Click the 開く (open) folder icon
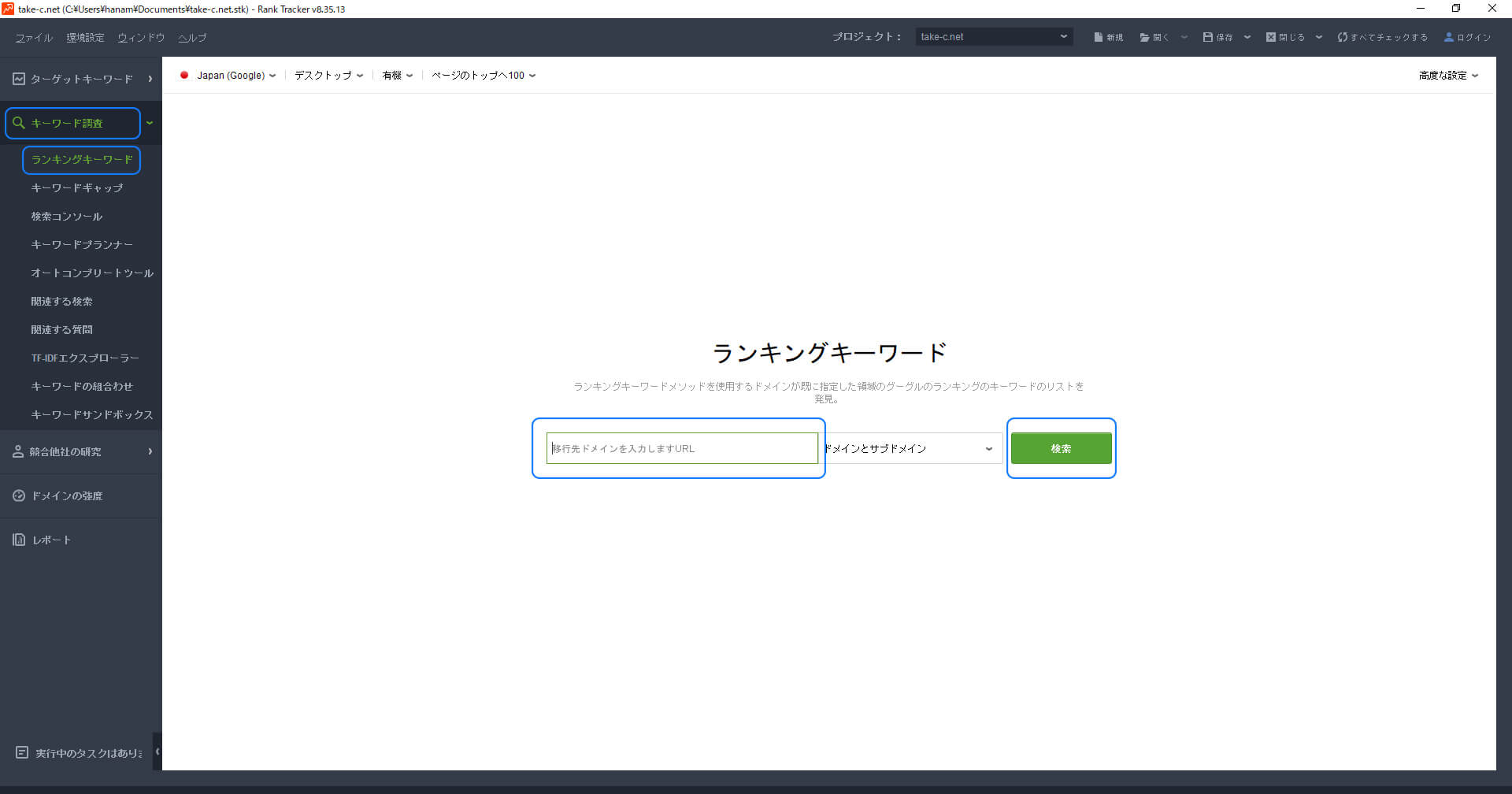 1145,37
